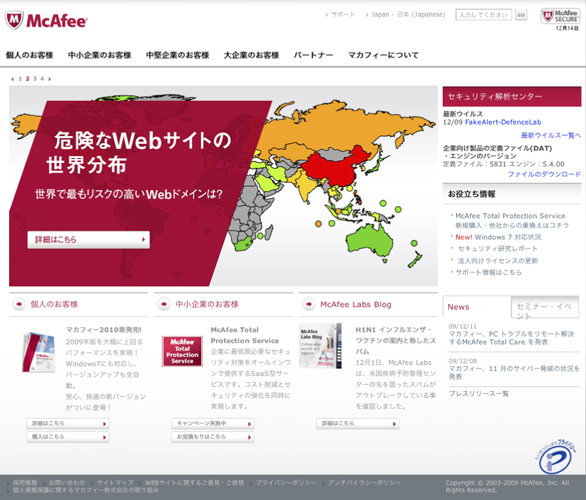Open FakeAlert-DefenceLab virus link
586x500 pixels.
click(503, 122)
